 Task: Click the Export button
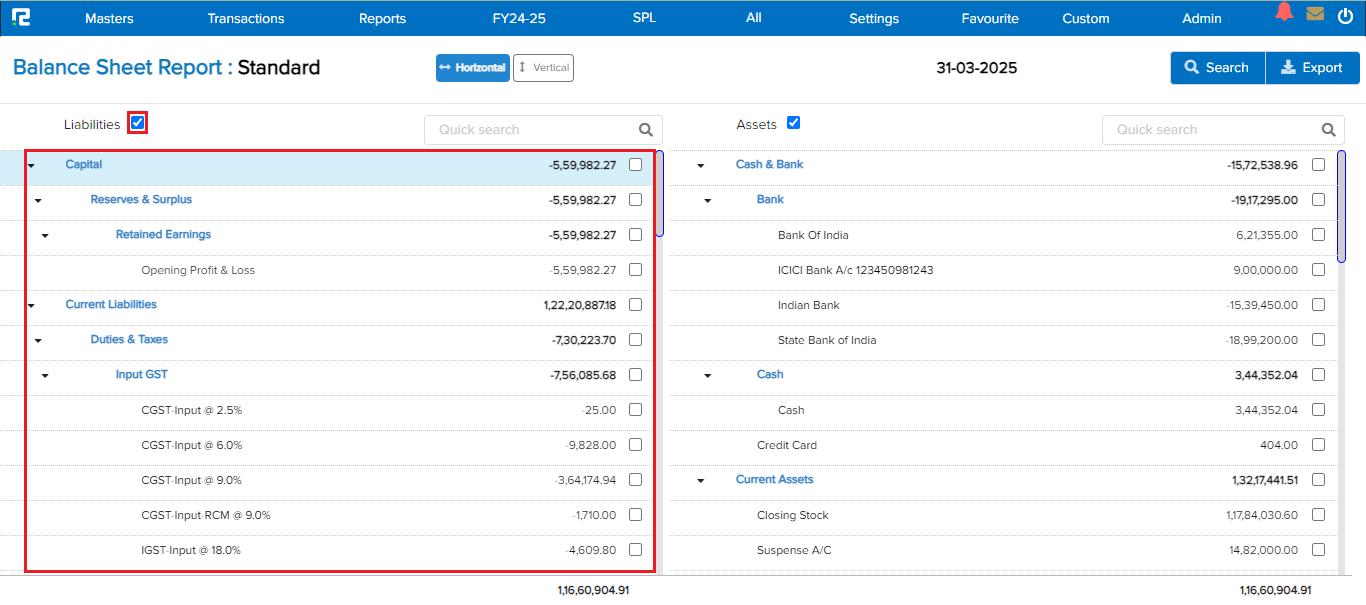[x=1312, y=68]
